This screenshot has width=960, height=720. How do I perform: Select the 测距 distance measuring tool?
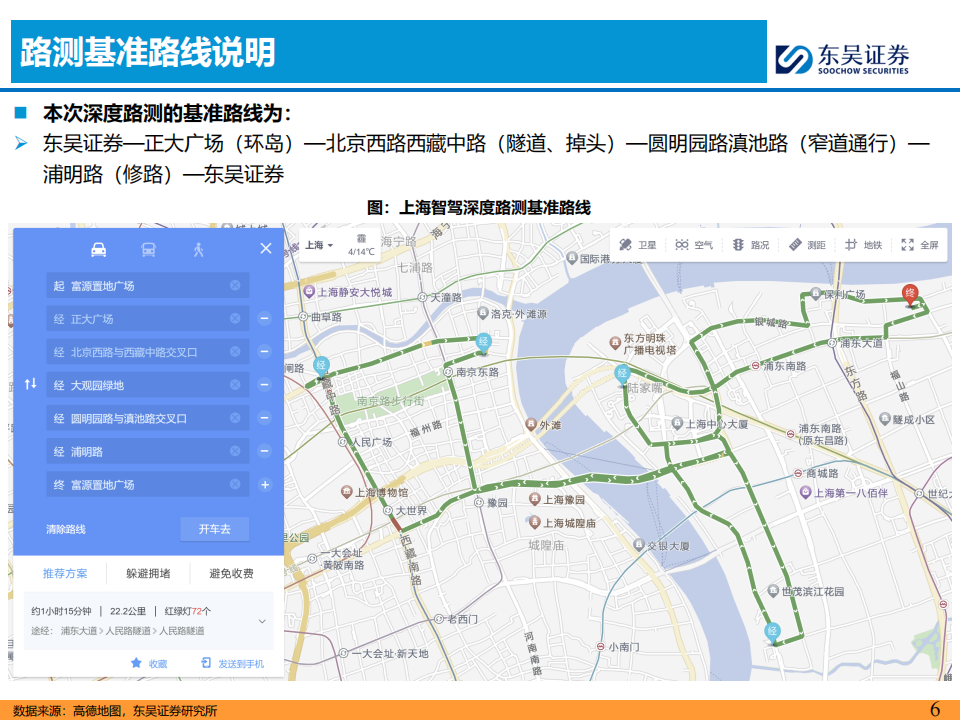807,245
